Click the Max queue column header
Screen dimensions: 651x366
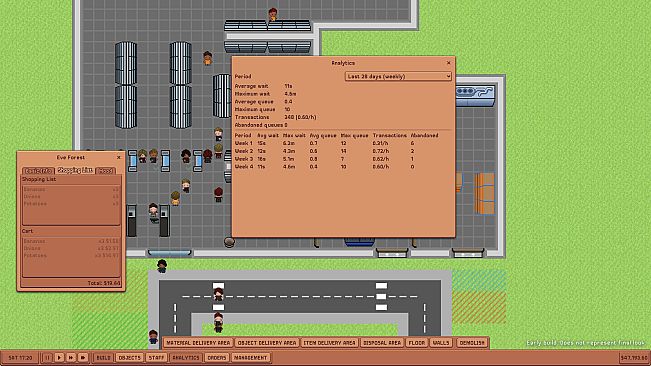pos(354,135)
